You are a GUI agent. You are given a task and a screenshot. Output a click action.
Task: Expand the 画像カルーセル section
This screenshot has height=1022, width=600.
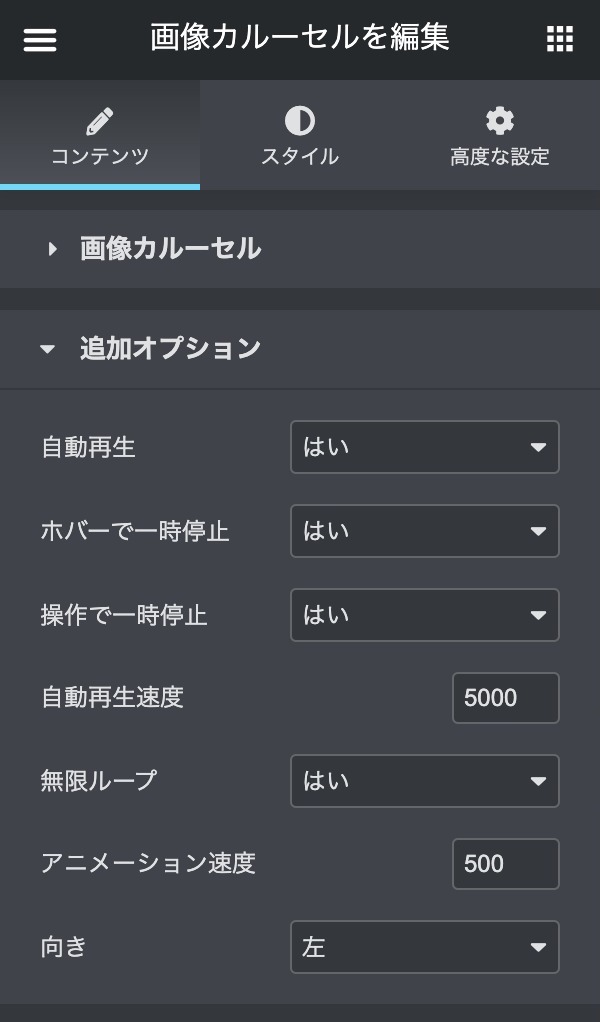[170, 249]
